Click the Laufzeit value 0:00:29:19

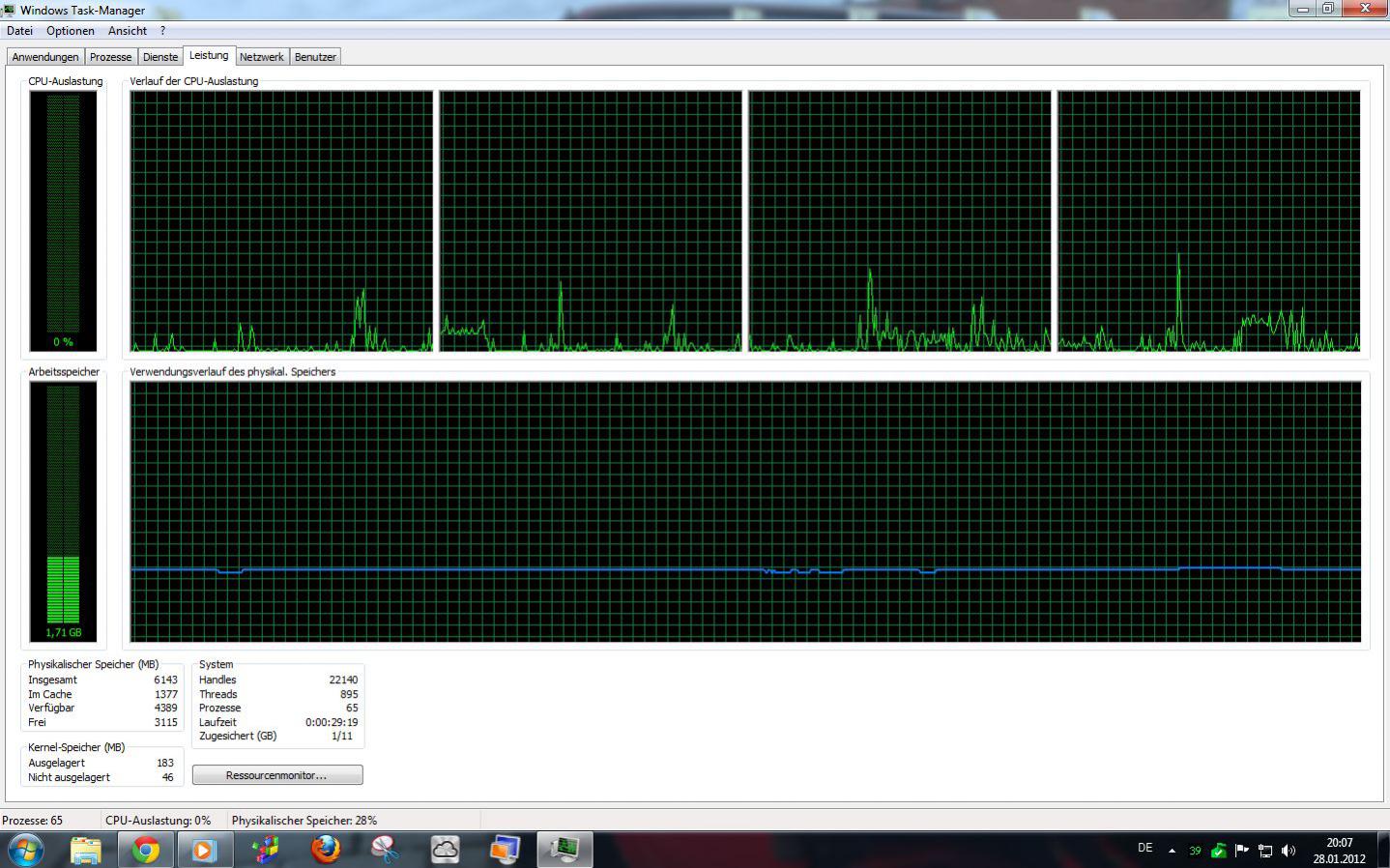tap(332, 722)
